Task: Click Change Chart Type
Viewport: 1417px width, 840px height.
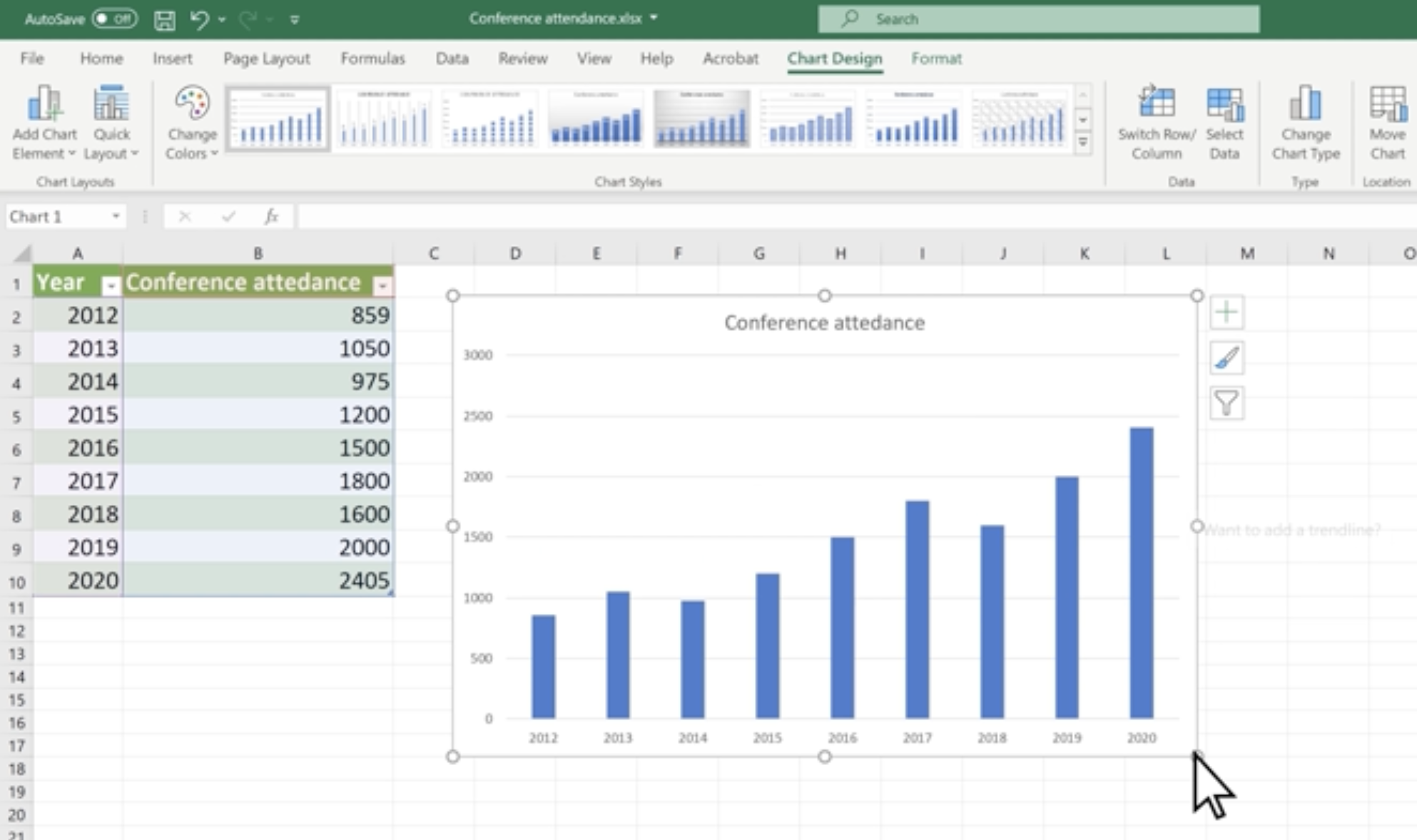Action: [1306, 121]
